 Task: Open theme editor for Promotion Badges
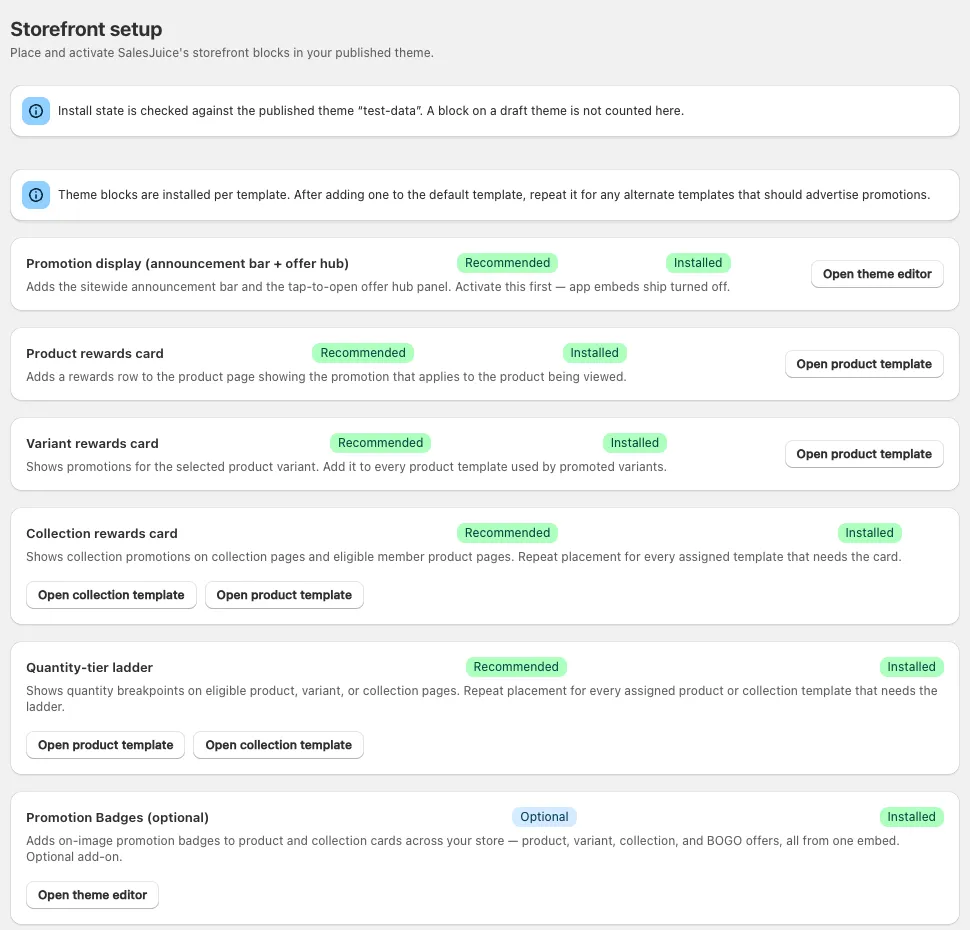92,895
